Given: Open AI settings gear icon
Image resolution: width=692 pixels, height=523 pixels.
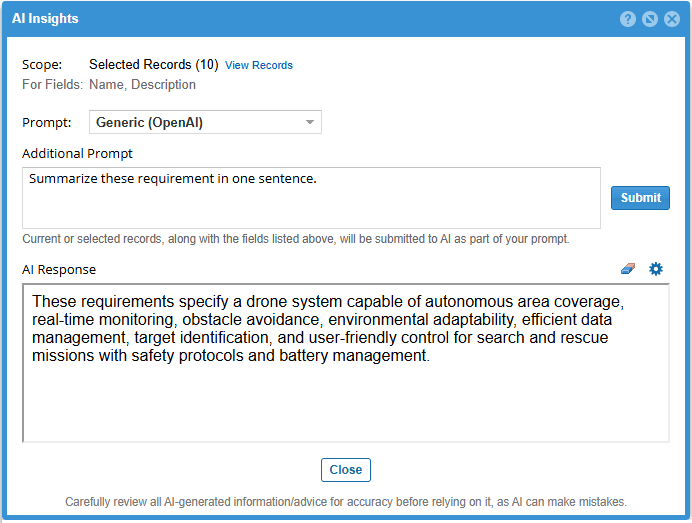Looking at the screenshot, I should point(656,269).
